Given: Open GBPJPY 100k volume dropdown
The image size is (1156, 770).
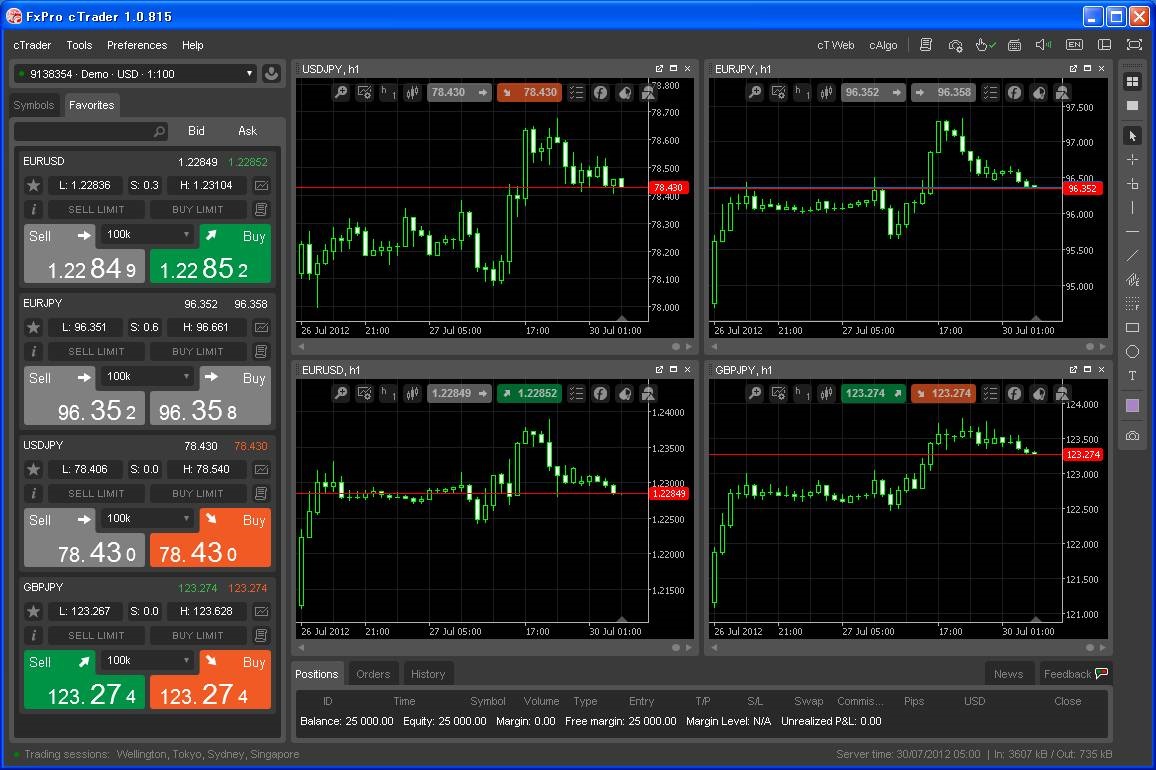Looking at the screenshot, I should coord(148,661).
